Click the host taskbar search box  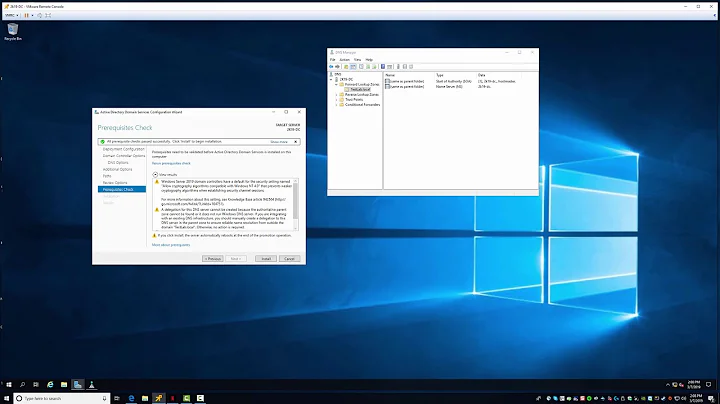click(x=62, y=398)
